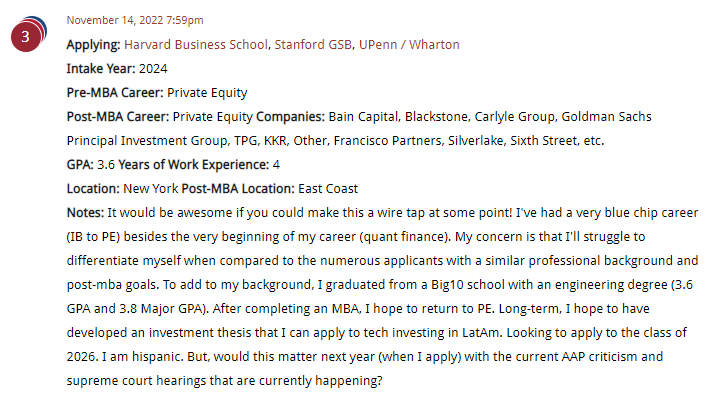Viewport: 708px width, 396px height.
Task: Click the Years of Work Experience label
Action: point(194,165)
